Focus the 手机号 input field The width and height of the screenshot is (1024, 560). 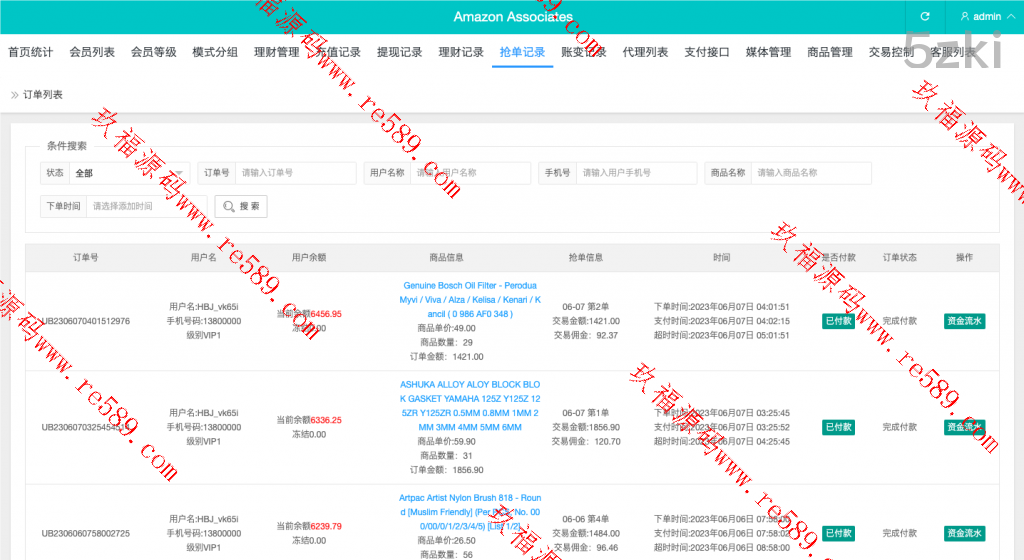click(636, 173)
